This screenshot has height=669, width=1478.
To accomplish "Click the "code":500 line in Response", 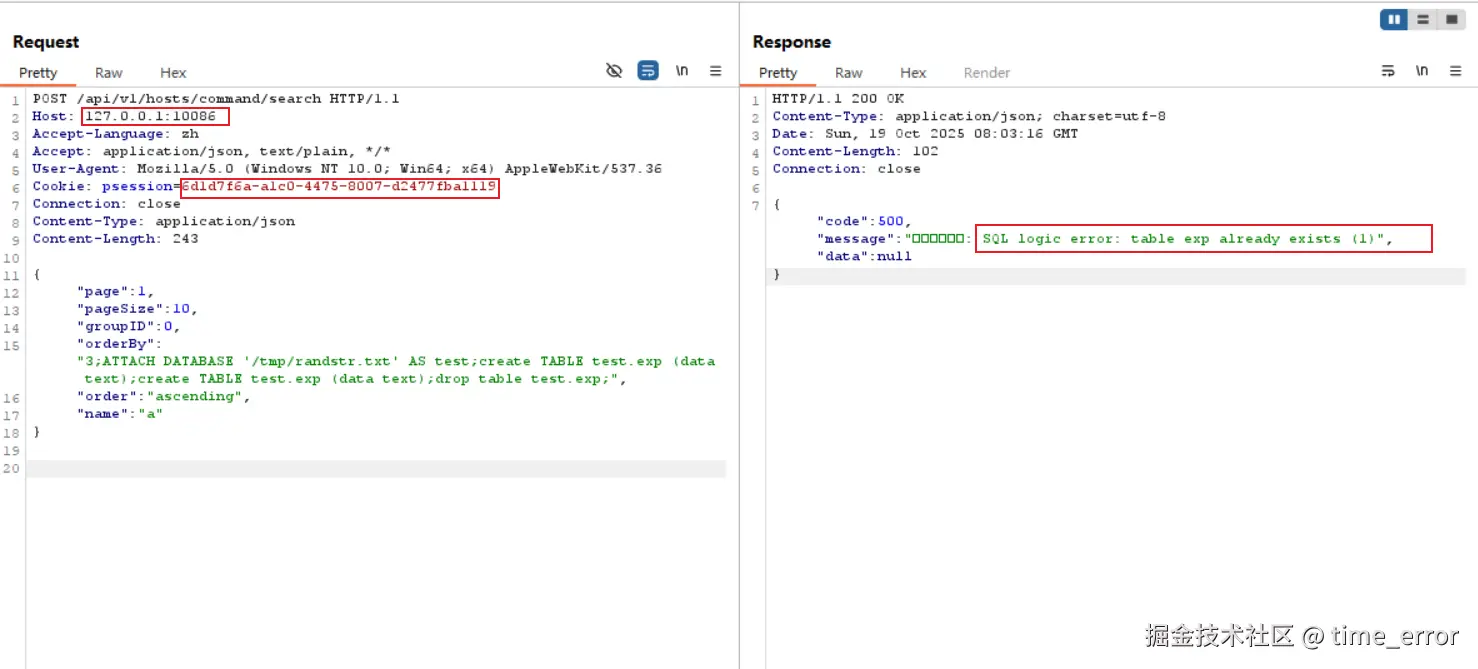I will click(864, 222).
